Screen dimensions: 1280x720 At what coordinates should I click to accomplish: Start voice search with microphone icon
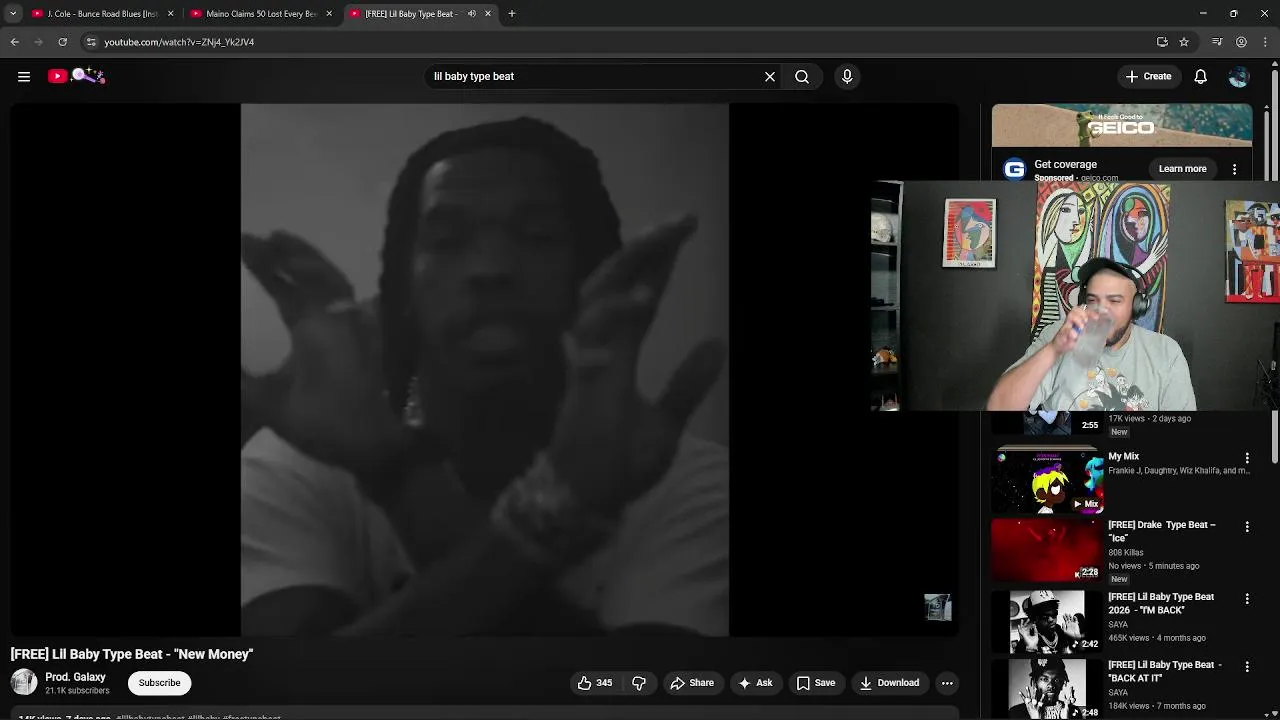[847, 76]
